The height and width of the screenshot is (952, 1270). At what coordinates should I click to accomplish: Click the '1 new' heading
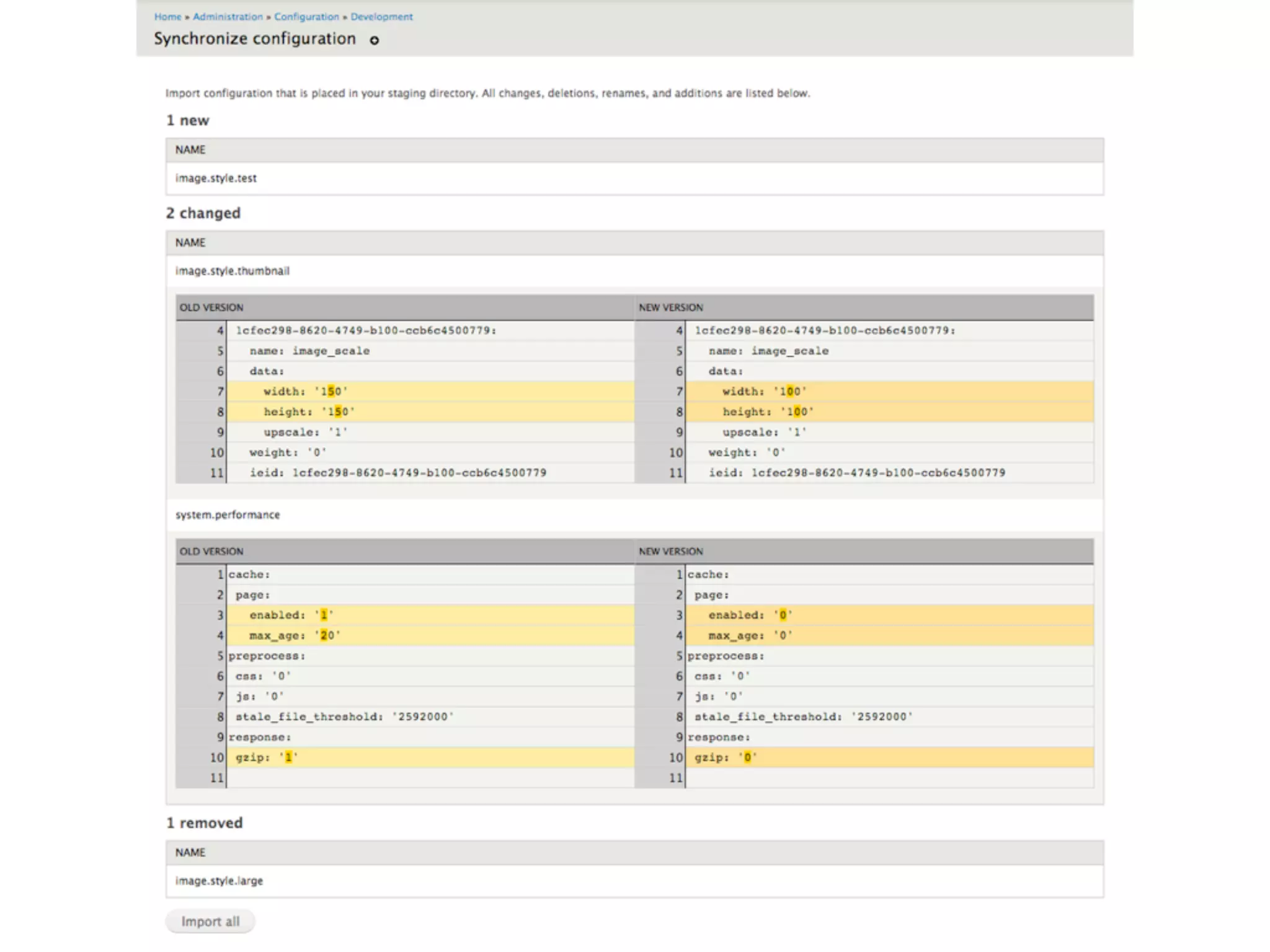click(187, 120)
